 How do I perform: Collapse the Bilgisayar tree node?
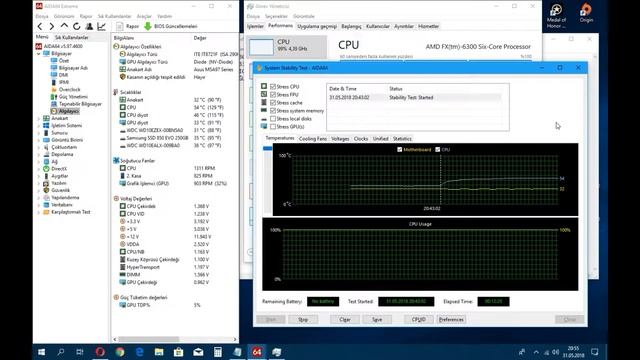point(39,53)
